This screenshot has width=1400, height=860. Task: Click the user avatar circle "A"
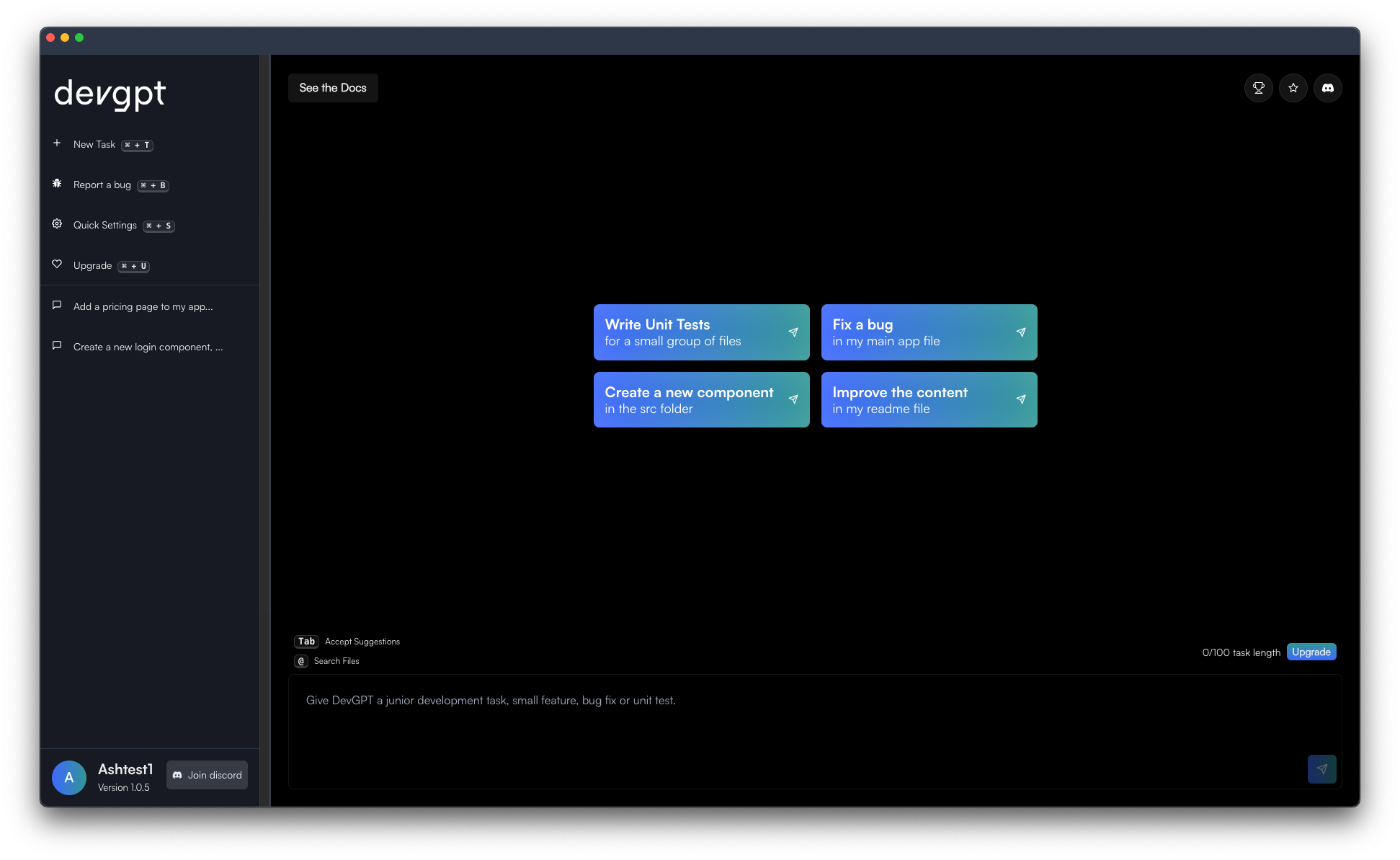(69, 778)
